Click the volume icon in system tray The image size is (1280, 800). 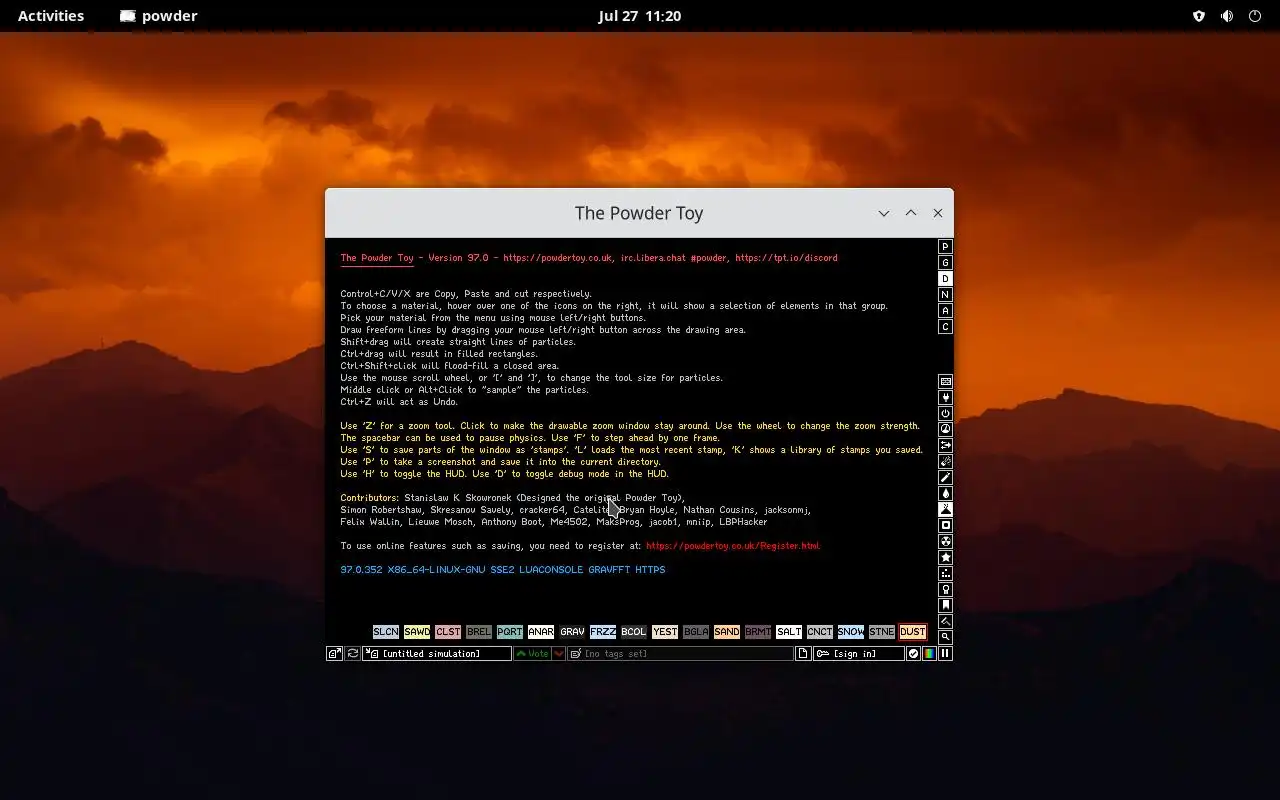click(1227, 16)
